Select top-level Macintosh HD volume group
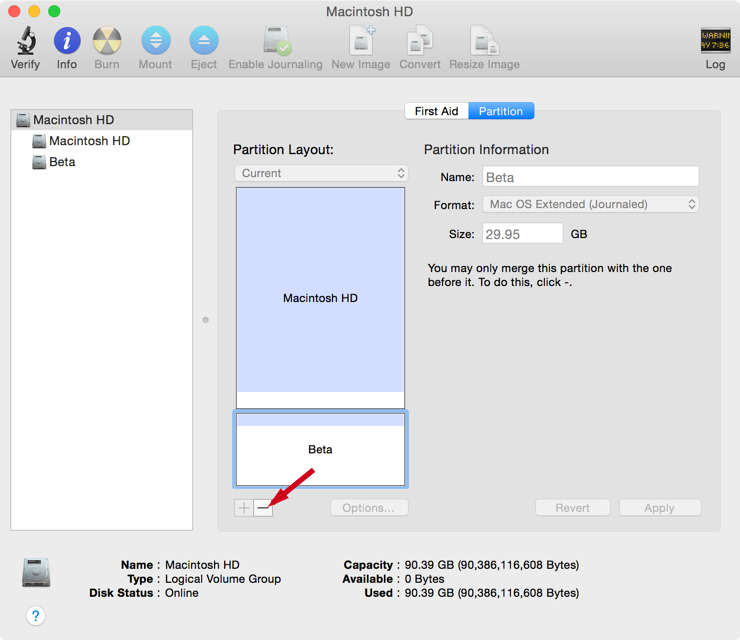The image size is (740, 640). click(101, 120)
